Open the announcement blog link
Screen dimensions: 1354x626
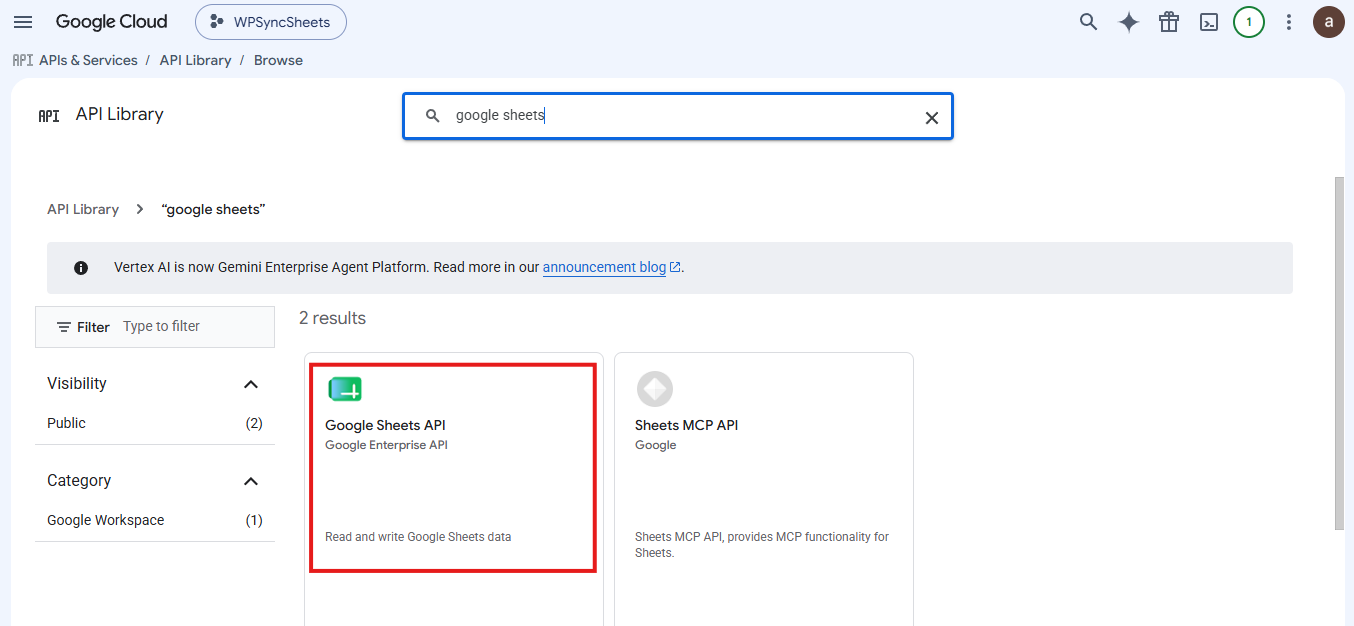click(x=604, y=267)
